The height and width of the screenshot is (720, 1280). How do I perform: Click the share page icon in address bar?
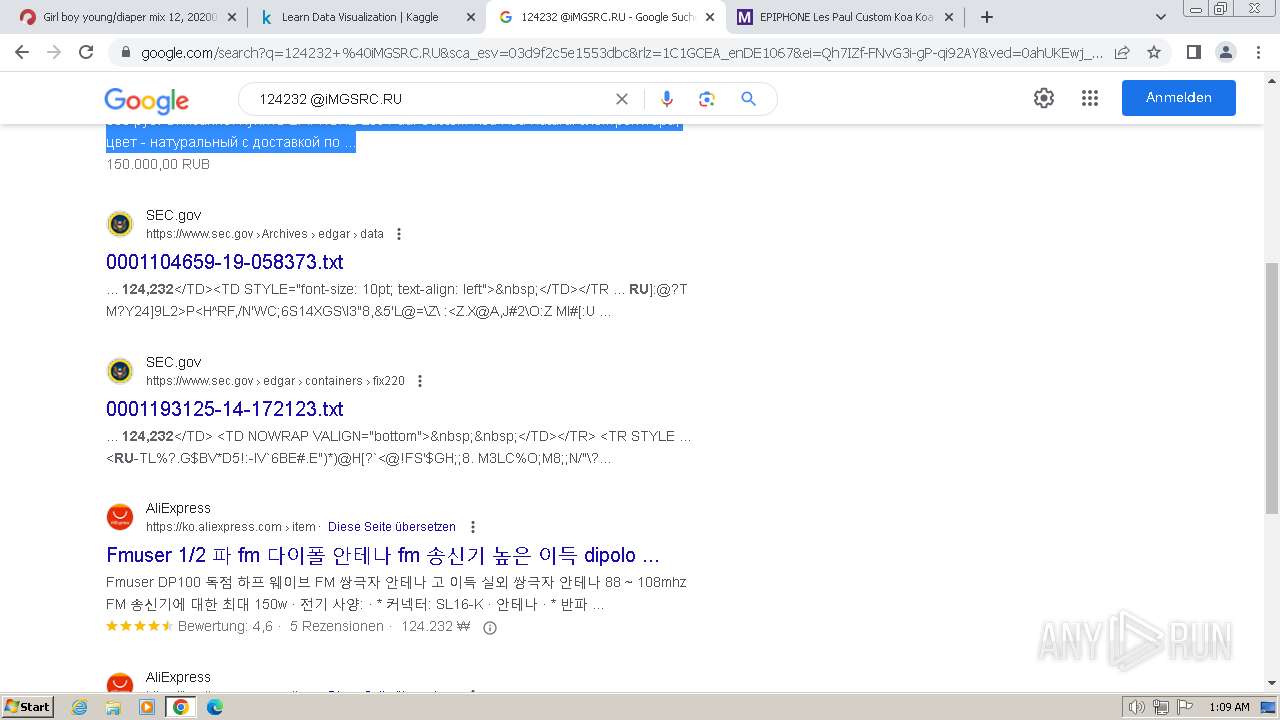click(1122, 52)
